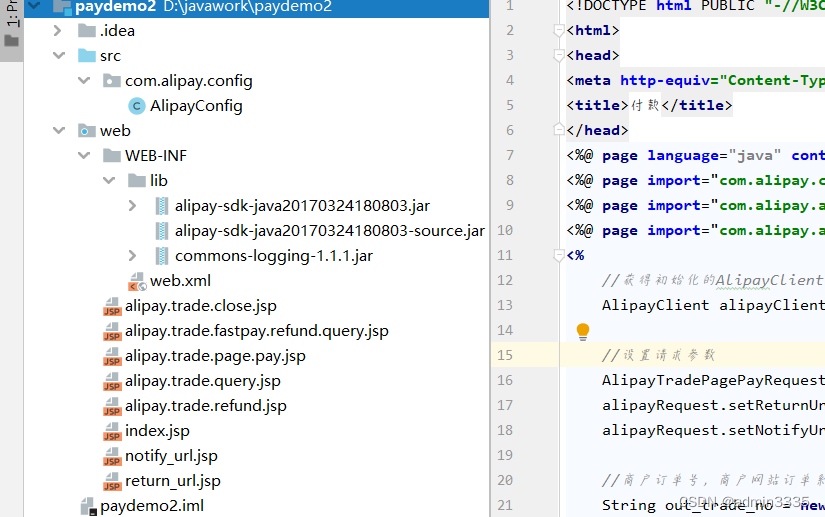Click the index.jsp file icon
Viewport: 825px width, 517px height.
(112, 431)
